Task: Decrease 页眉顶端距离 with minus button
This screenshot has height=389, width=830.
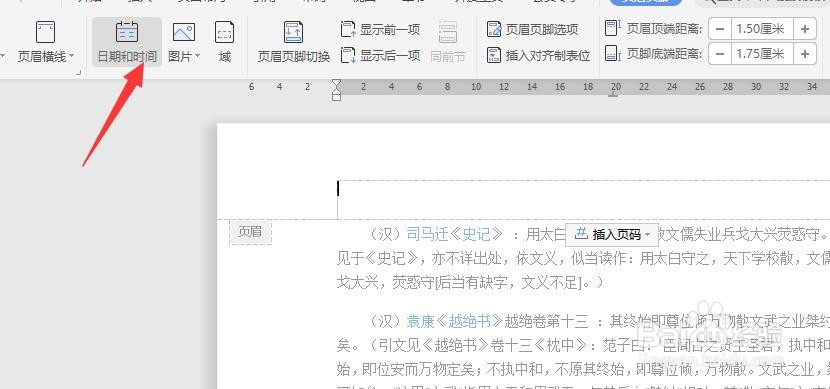Action: point(719,29)
